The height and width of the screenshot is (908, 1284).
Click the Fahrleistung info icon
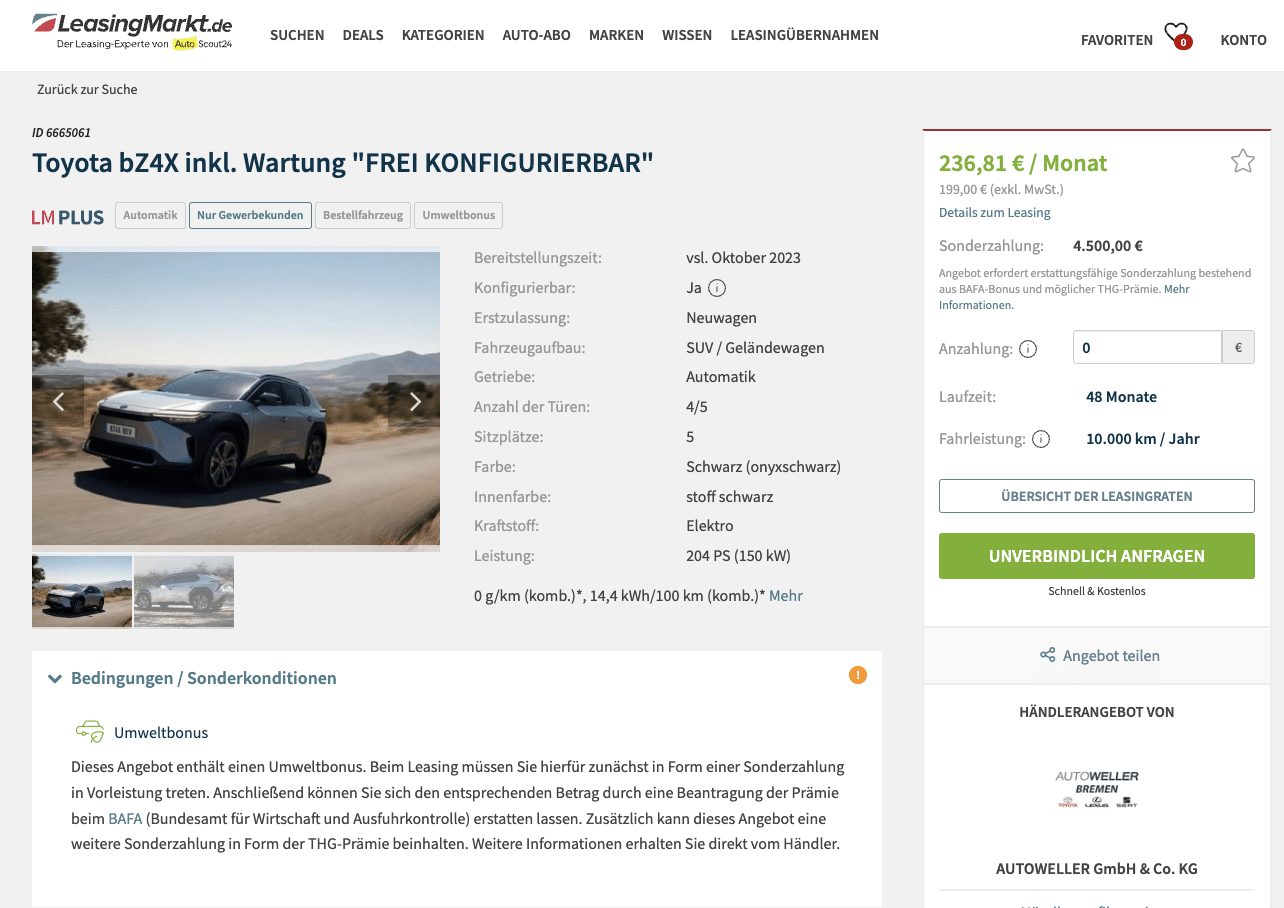coord(1041,439)
